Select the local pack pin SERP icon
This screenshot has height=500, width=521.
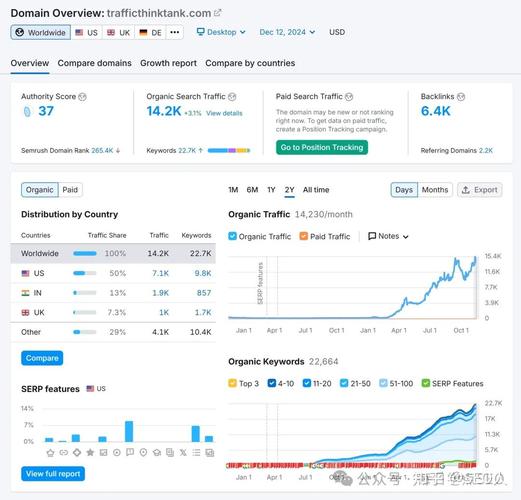click(143, 453)
